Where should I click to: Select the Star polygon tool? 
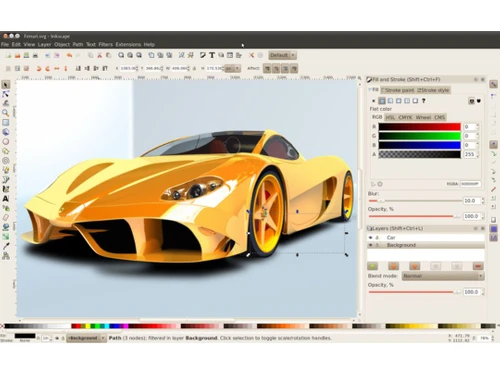[x=6, y=151]
